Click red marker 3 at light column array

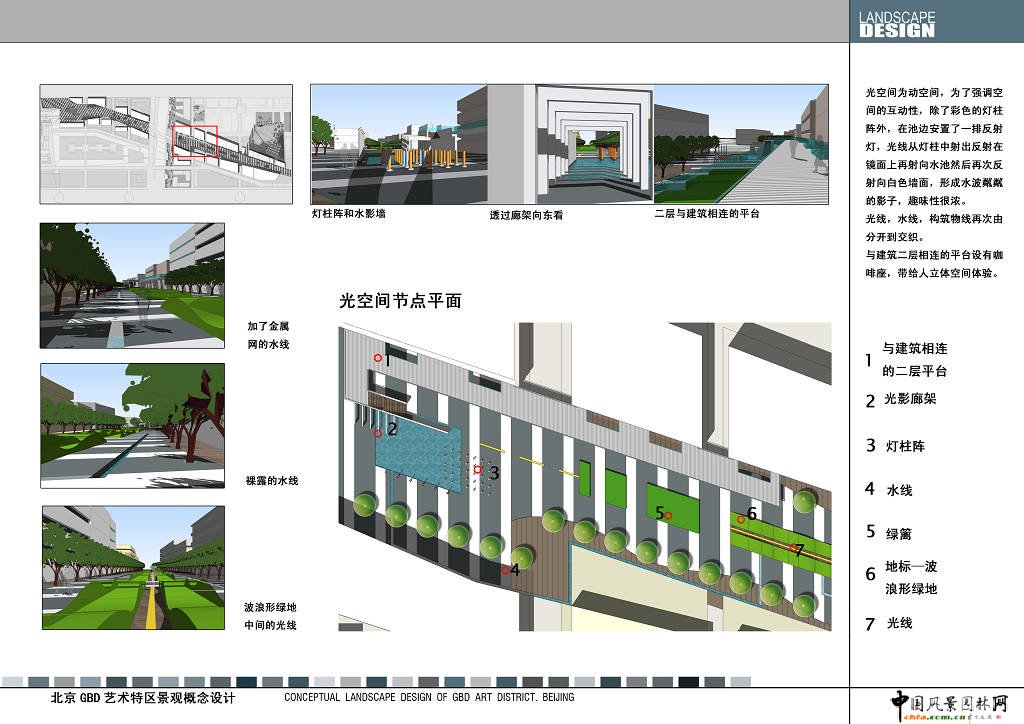pyautogui.click(x=478, y=470)
